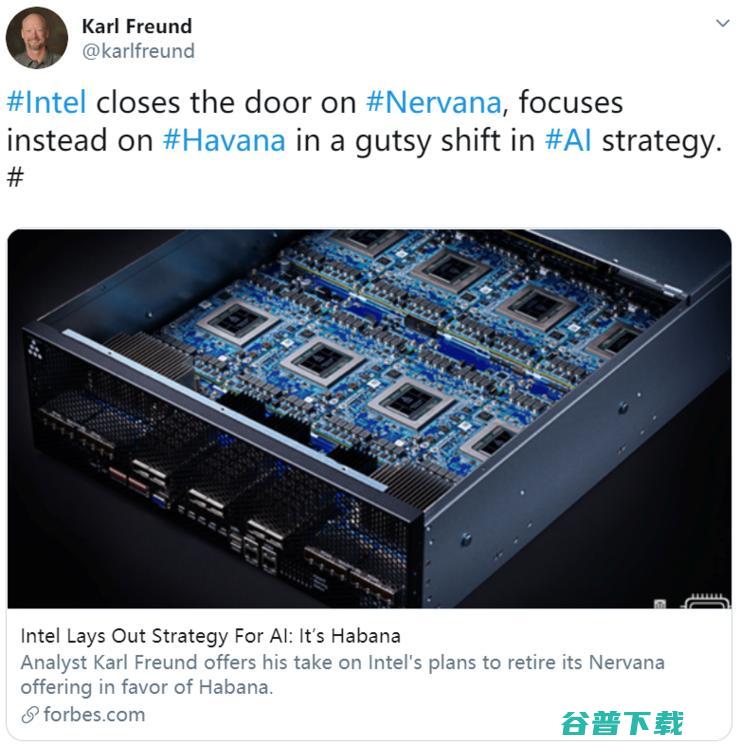This screenshot has width=740, height=745.
Task: Open the #Intel hashtag
Action: click(47, 102)
